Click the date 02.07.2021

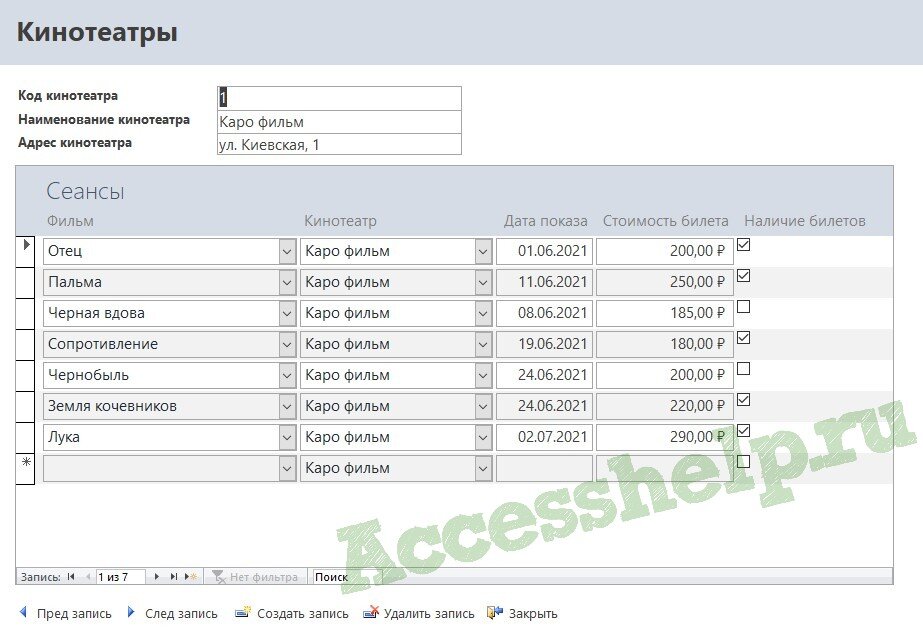[x=544, y=437]
